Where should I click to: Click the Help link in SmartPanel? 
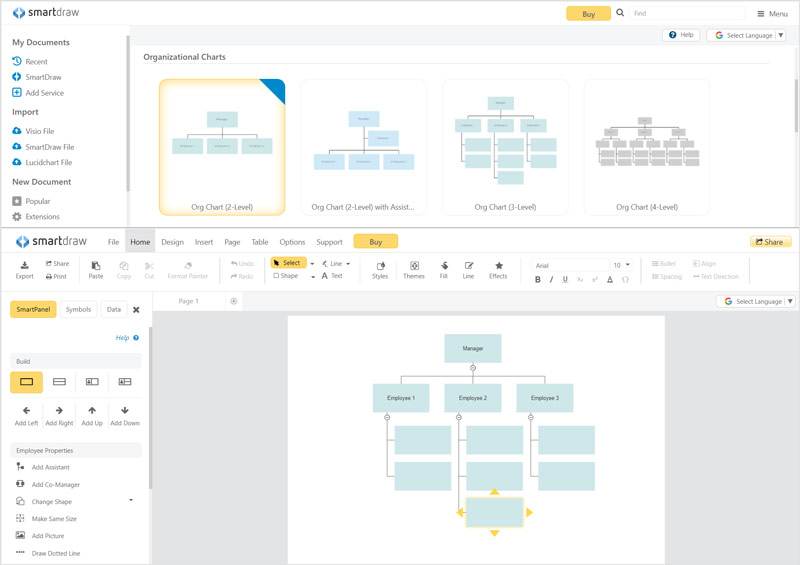(123, 338)
